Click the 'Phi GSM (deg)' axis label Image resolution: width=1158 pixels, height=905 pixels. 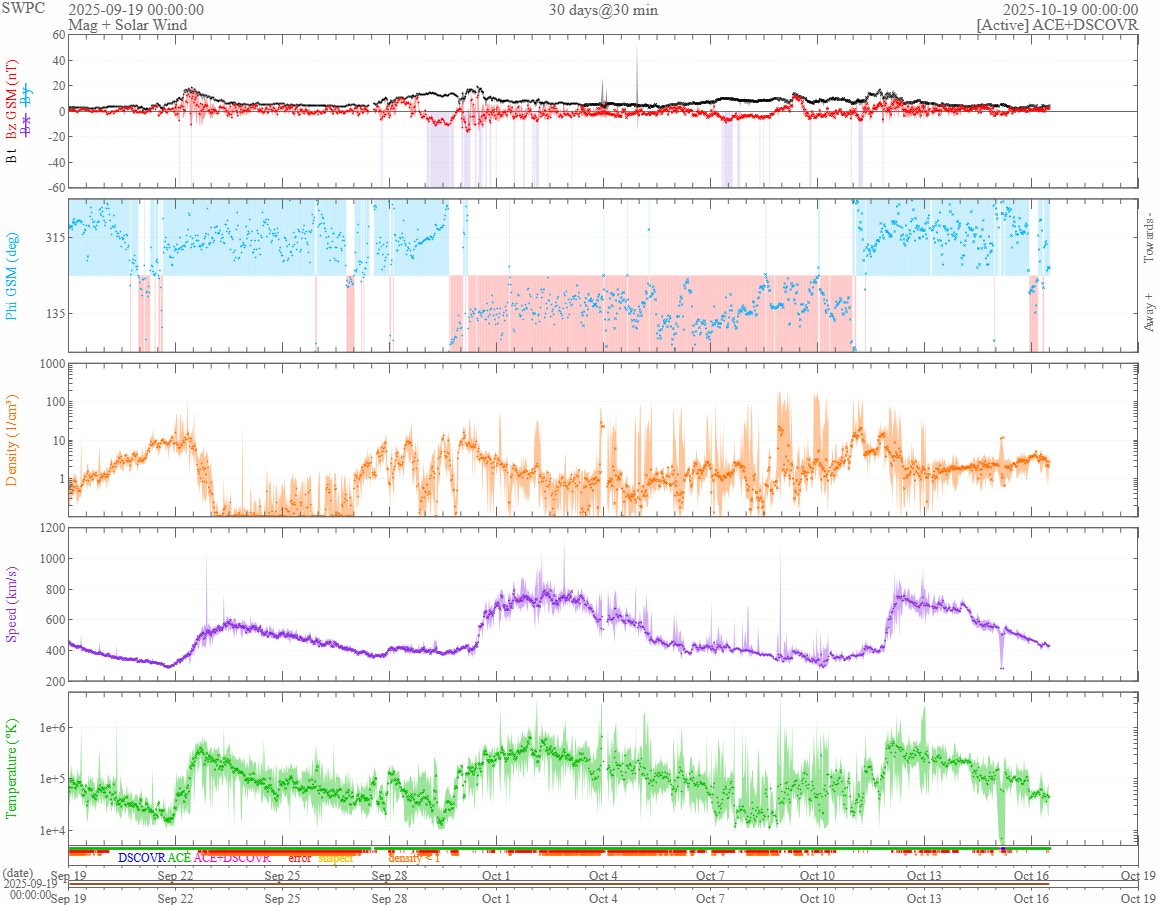pyautogui.click(x=11, y=276)
